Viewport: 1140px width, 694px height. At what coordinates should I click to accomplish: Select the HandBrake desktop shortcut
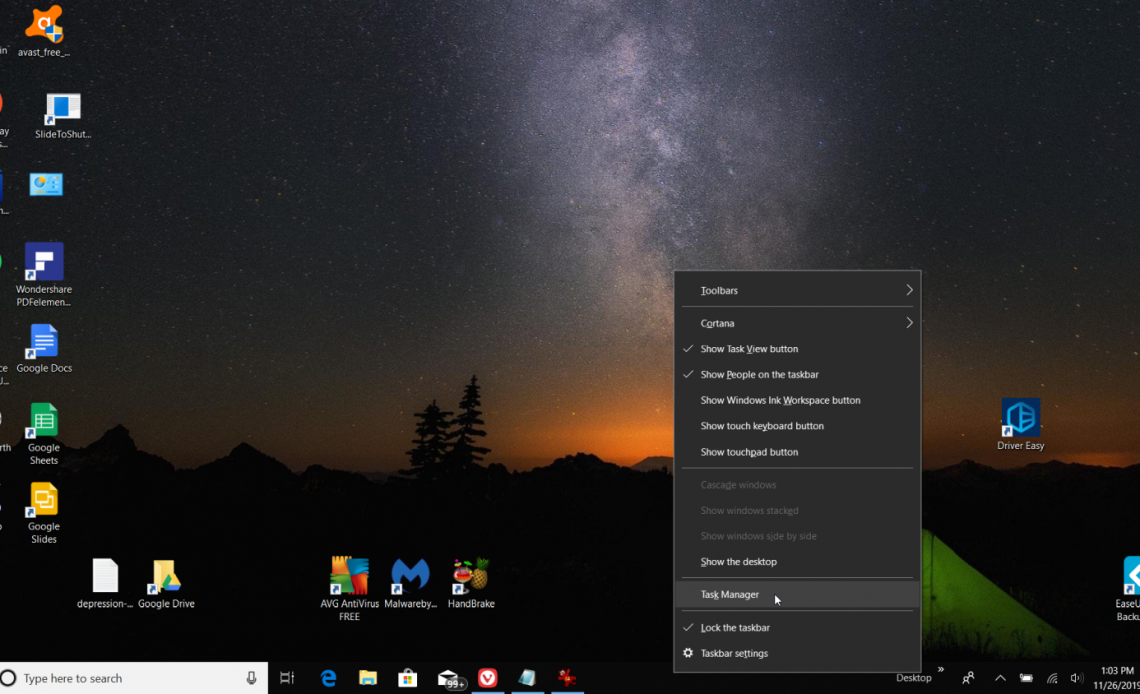click(470, 576)
